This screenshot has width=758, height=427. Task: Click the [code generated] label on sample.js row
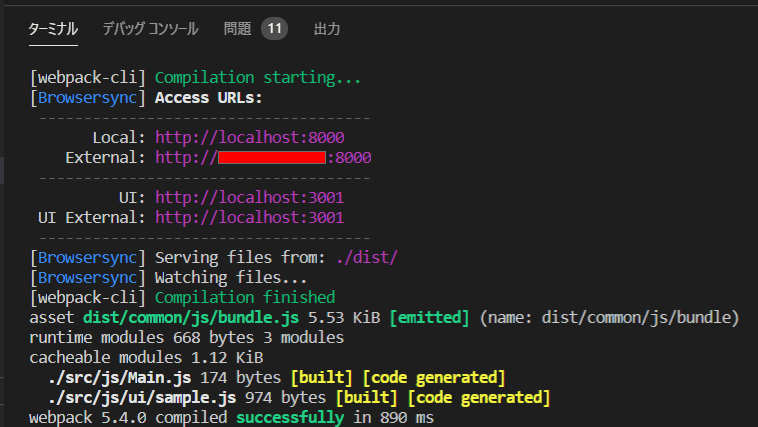point(479,398)
